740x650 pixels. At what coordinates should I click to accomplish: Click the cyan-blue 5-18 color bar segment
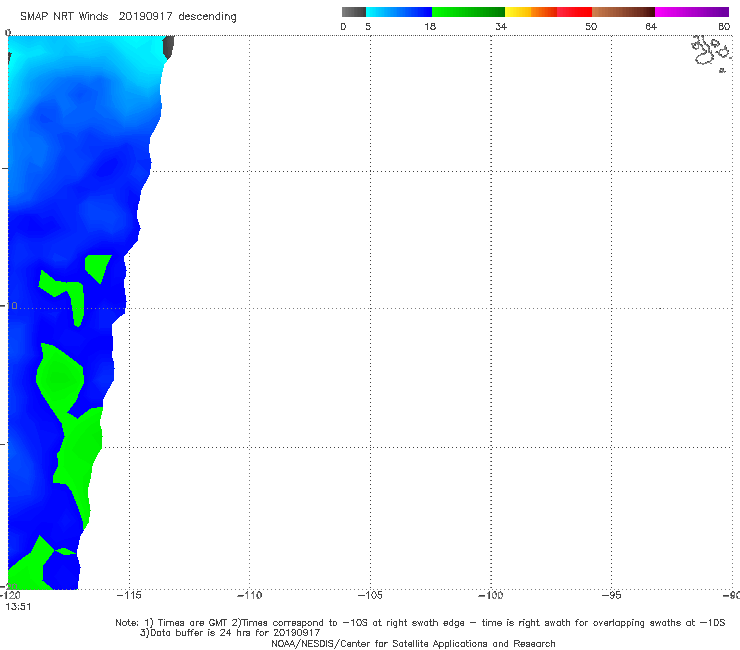click(x=399, y=12)
